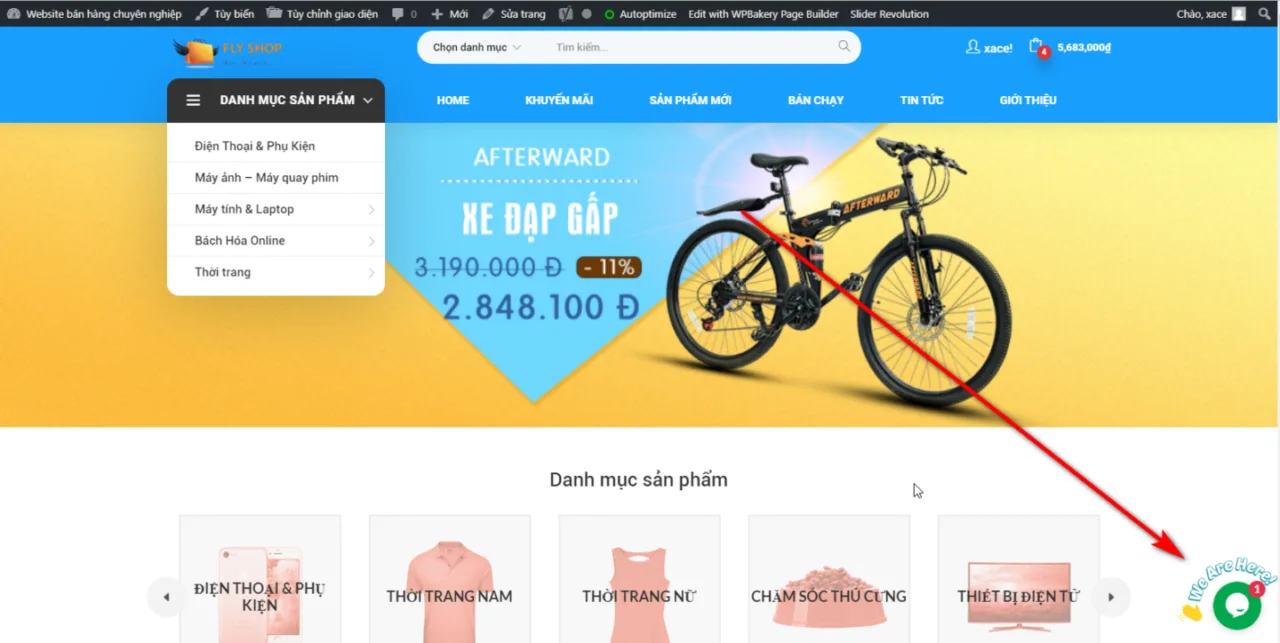Expand Bách Hóa Online submenu
Image resolution: width=1280 pixels, height=643 pixels.
pos(371,241)
